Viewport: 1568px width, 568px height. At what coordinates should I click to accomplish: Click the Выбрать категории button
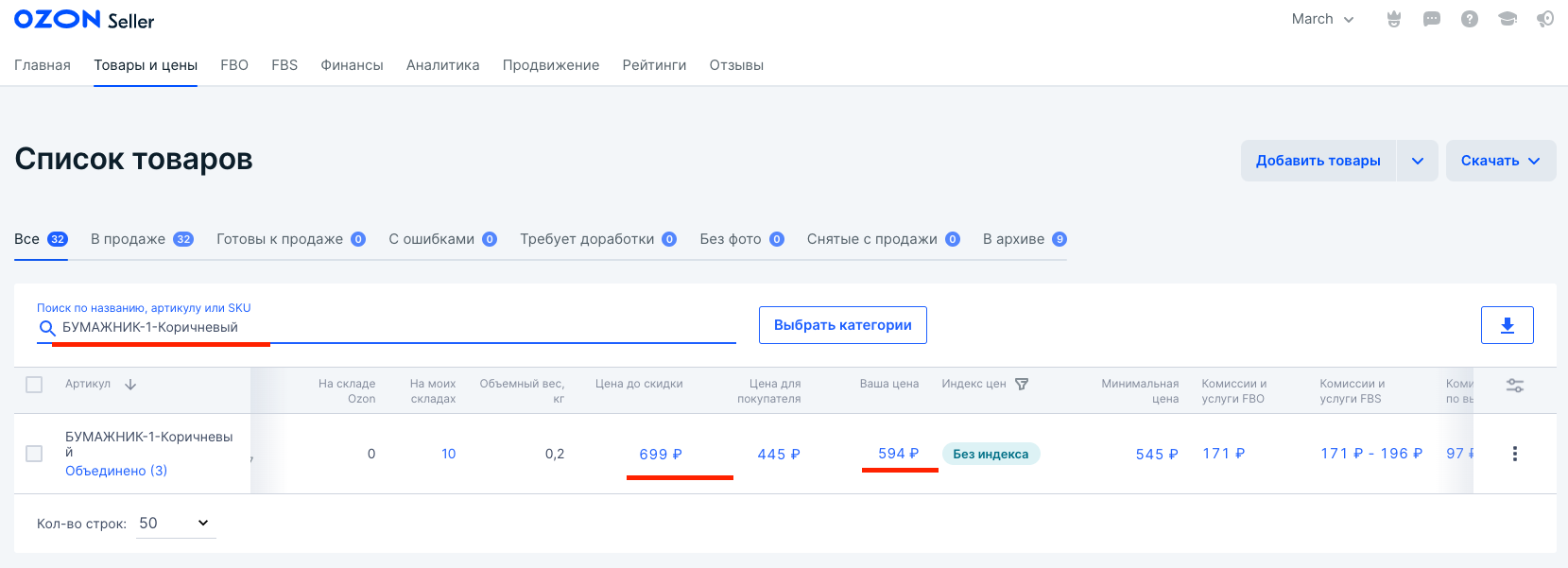842,325
